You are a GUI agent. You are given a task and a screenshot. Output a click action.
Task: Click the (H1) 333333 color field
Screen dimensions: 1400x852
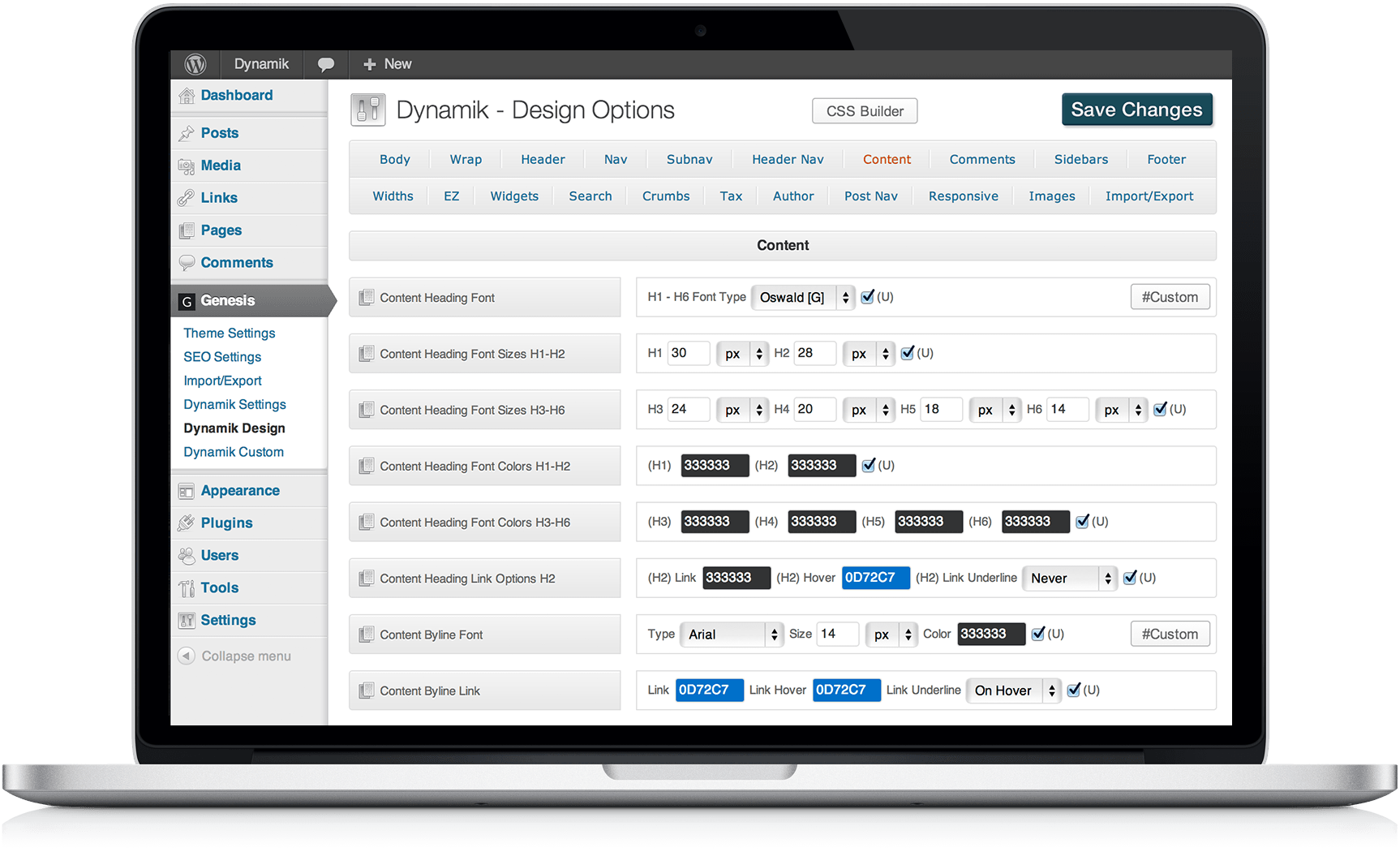click(x=715, y=465)
